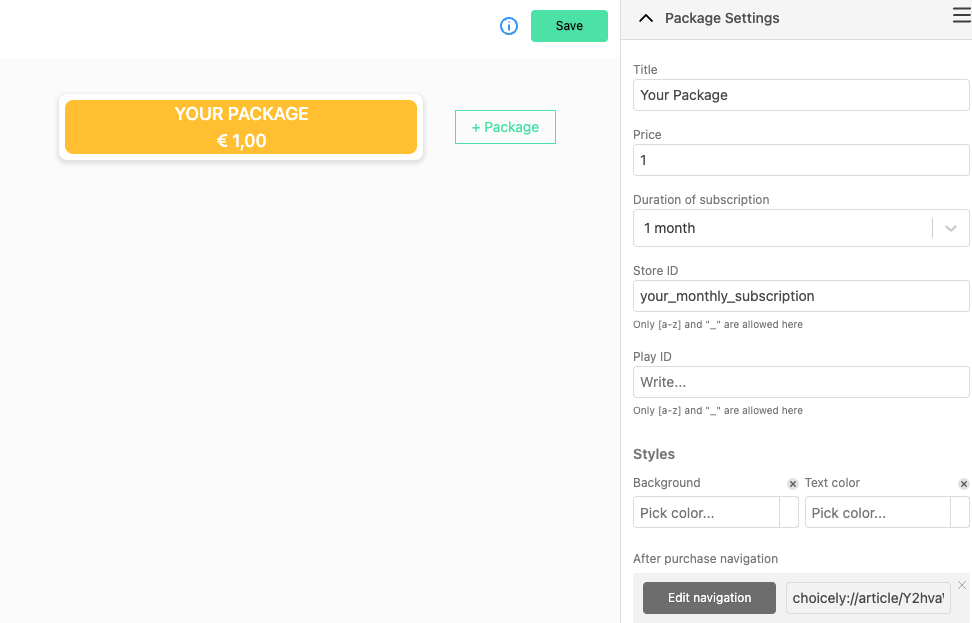Click the Store ID text field
This screenshot has height=623, width=972.
click(x=800, y=296)
